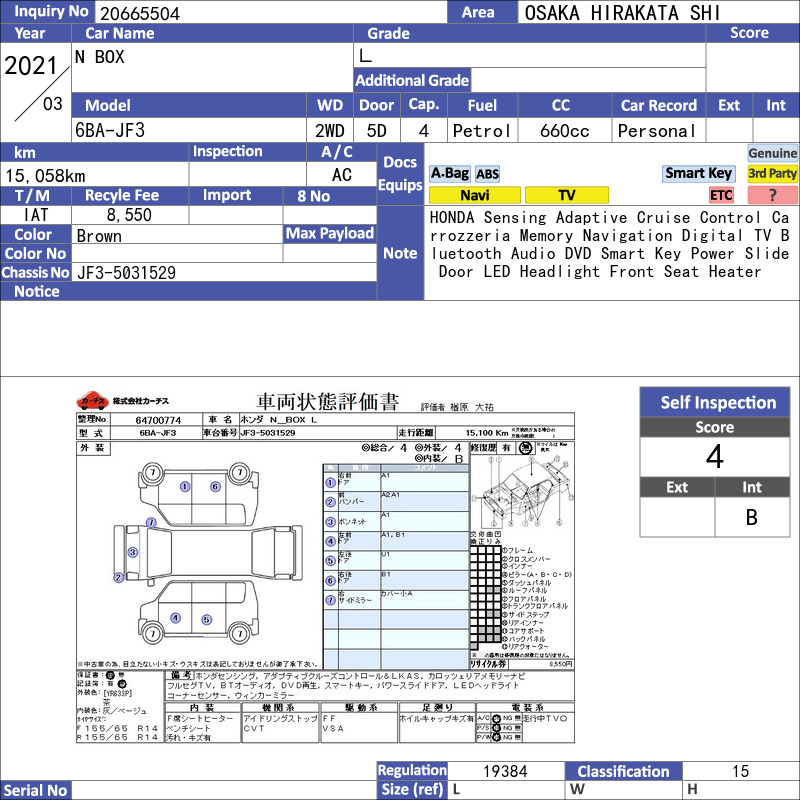Click circled number 7 in the damage table
This screenshot has width=800, height=800.
coord(331,600)
